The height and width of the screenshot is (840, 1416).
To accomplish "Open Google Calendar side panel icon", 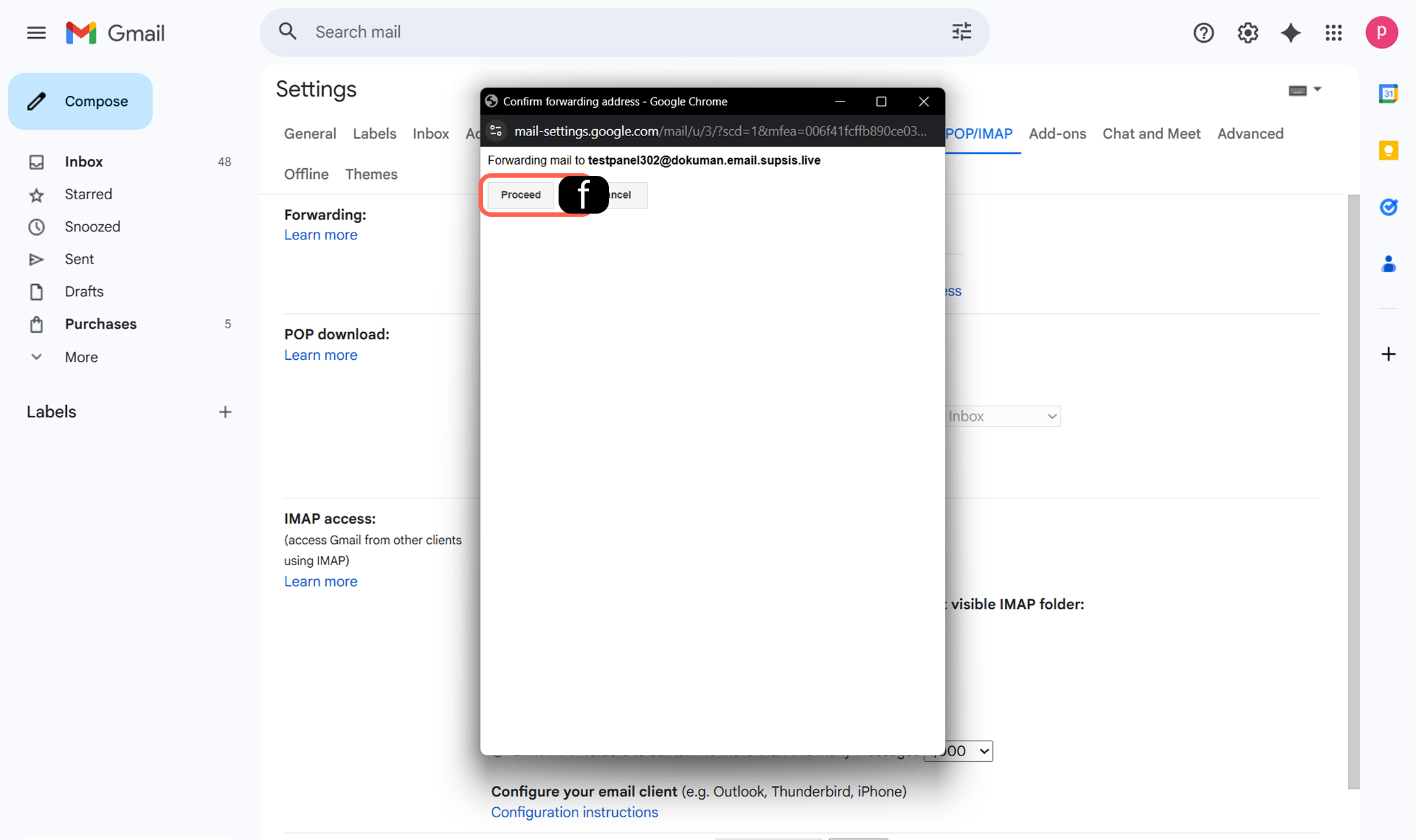I will (1388, 94).
